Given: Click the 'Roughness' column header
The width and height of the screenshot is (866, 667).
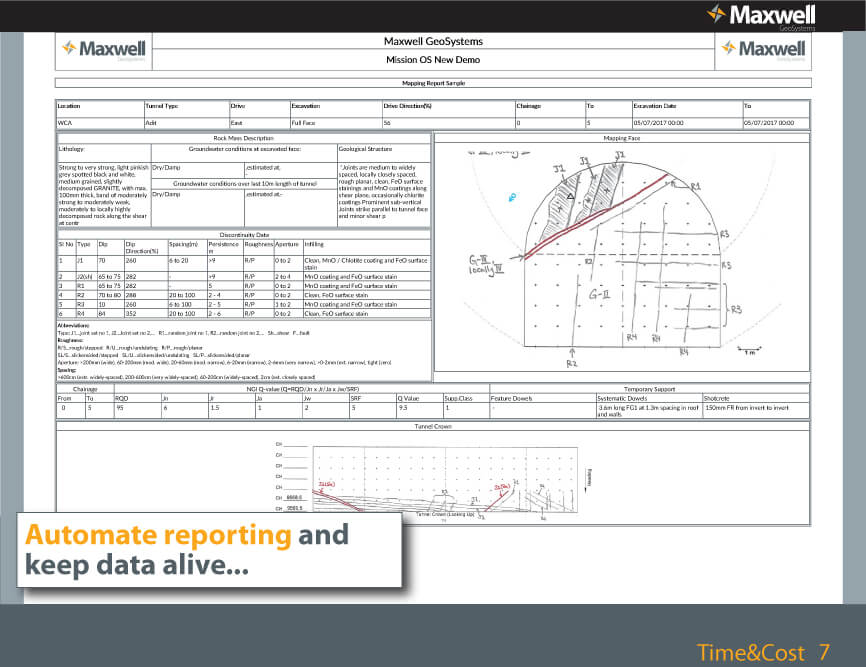Looking at the screenshot, I should point(258,244).
